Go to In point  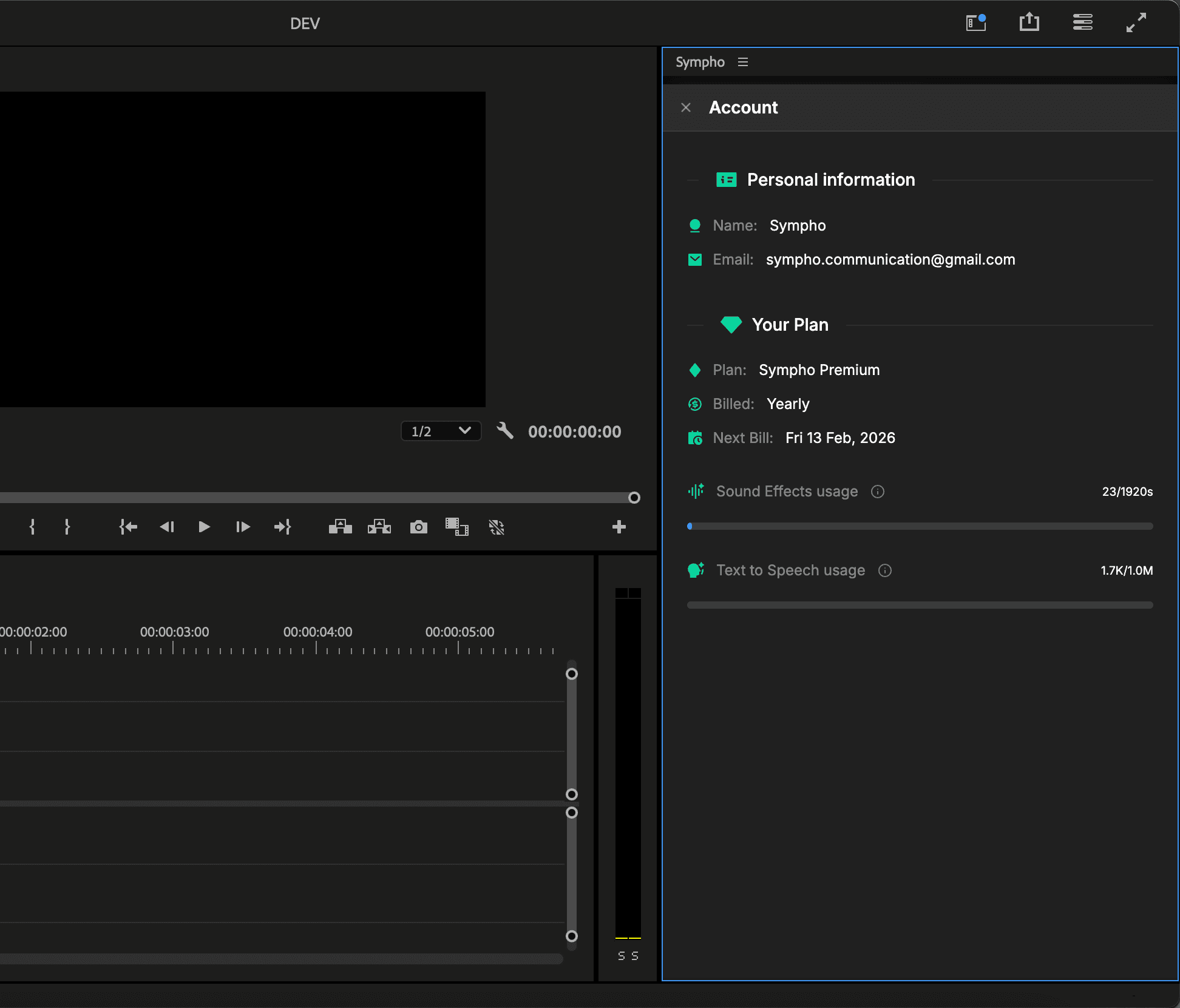pos(128,527)
